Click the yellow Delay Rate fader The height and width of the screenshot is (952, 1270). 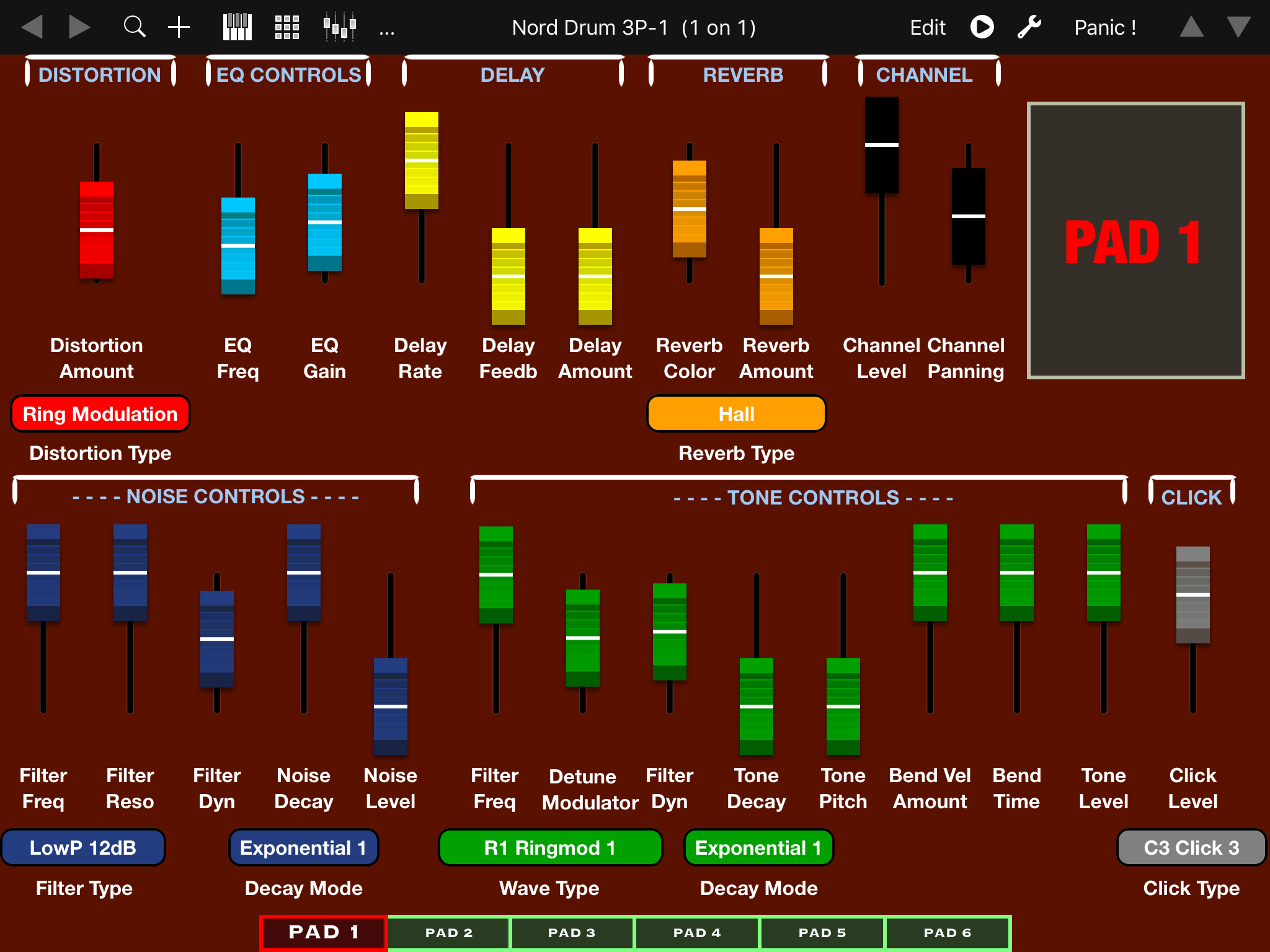422,161
